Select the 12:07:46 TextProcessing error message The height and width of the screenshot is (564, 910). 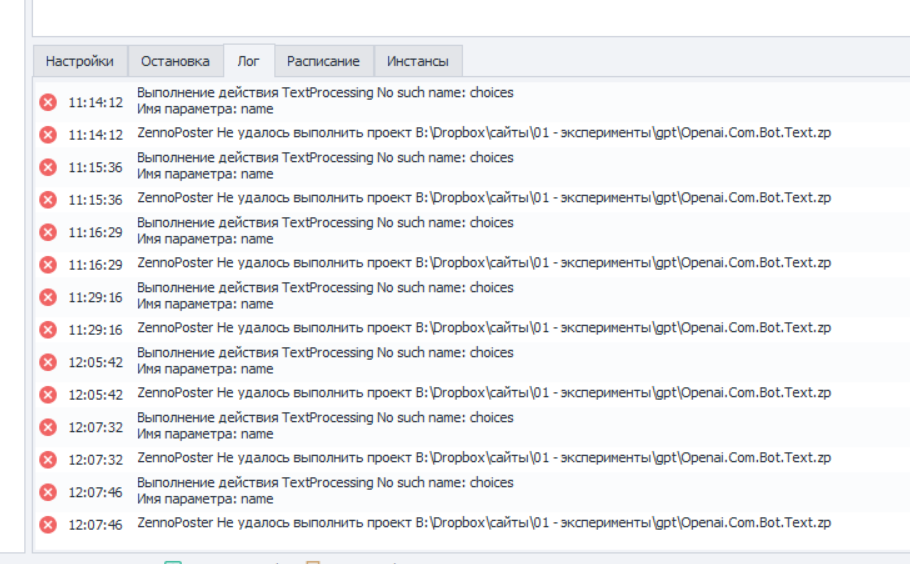coord(324,491)
